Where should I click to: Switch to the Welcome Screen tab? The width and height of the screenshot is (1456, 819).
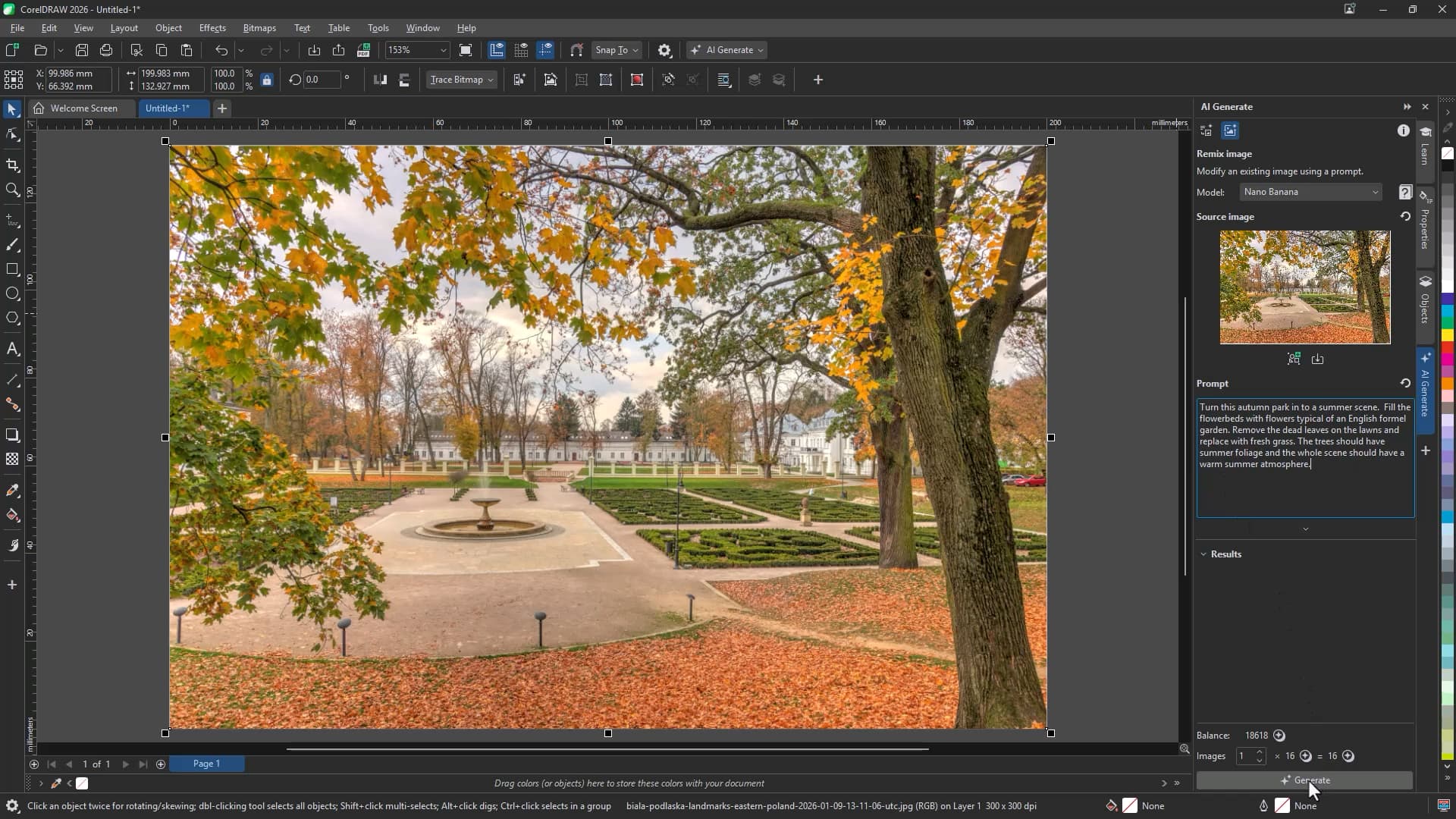tap(82, 108)
